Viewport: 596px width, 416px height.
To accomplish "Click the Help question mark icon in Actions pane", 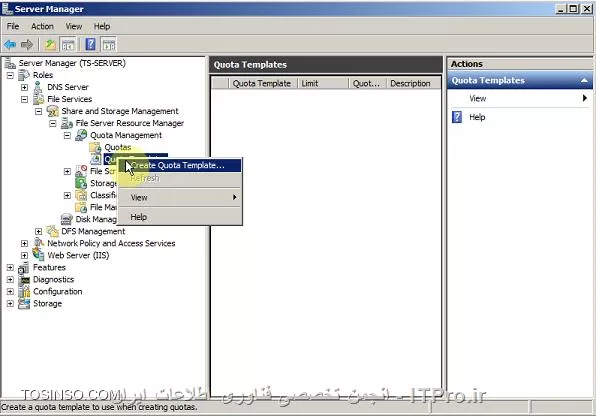I will [457, 117].
